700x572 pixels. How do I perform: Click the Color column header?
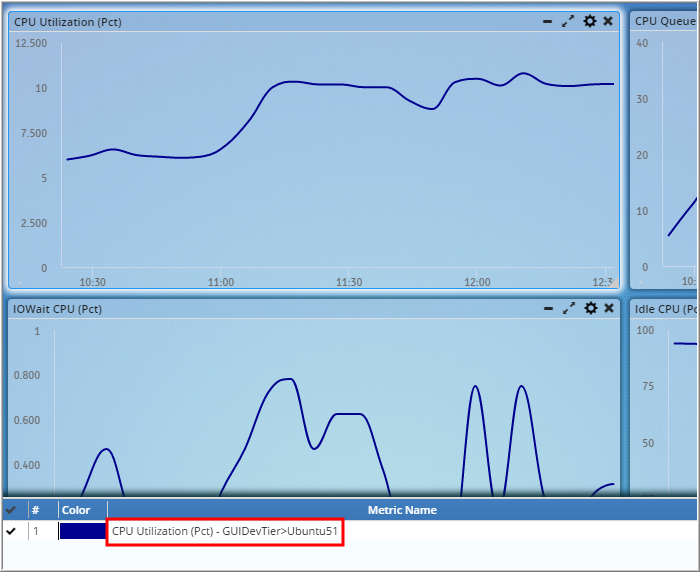pos(76,510)
